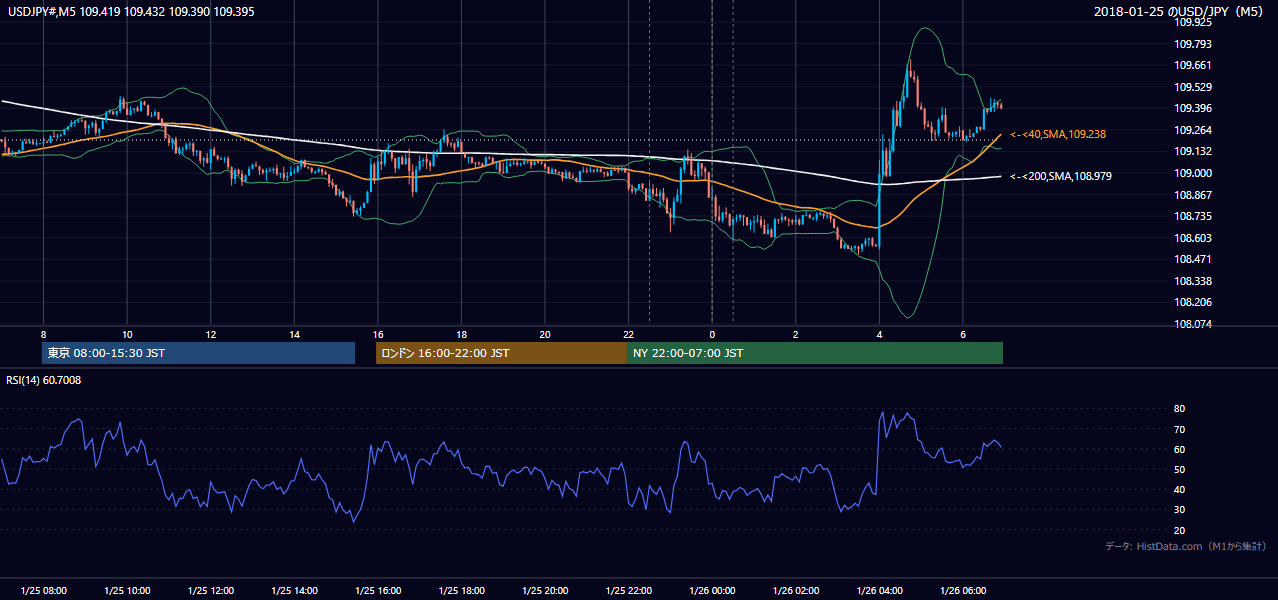Viewport: 1278px width, 600px height.
Task: Click the hour label 10 under the price chart
Action: pos(127,334)
